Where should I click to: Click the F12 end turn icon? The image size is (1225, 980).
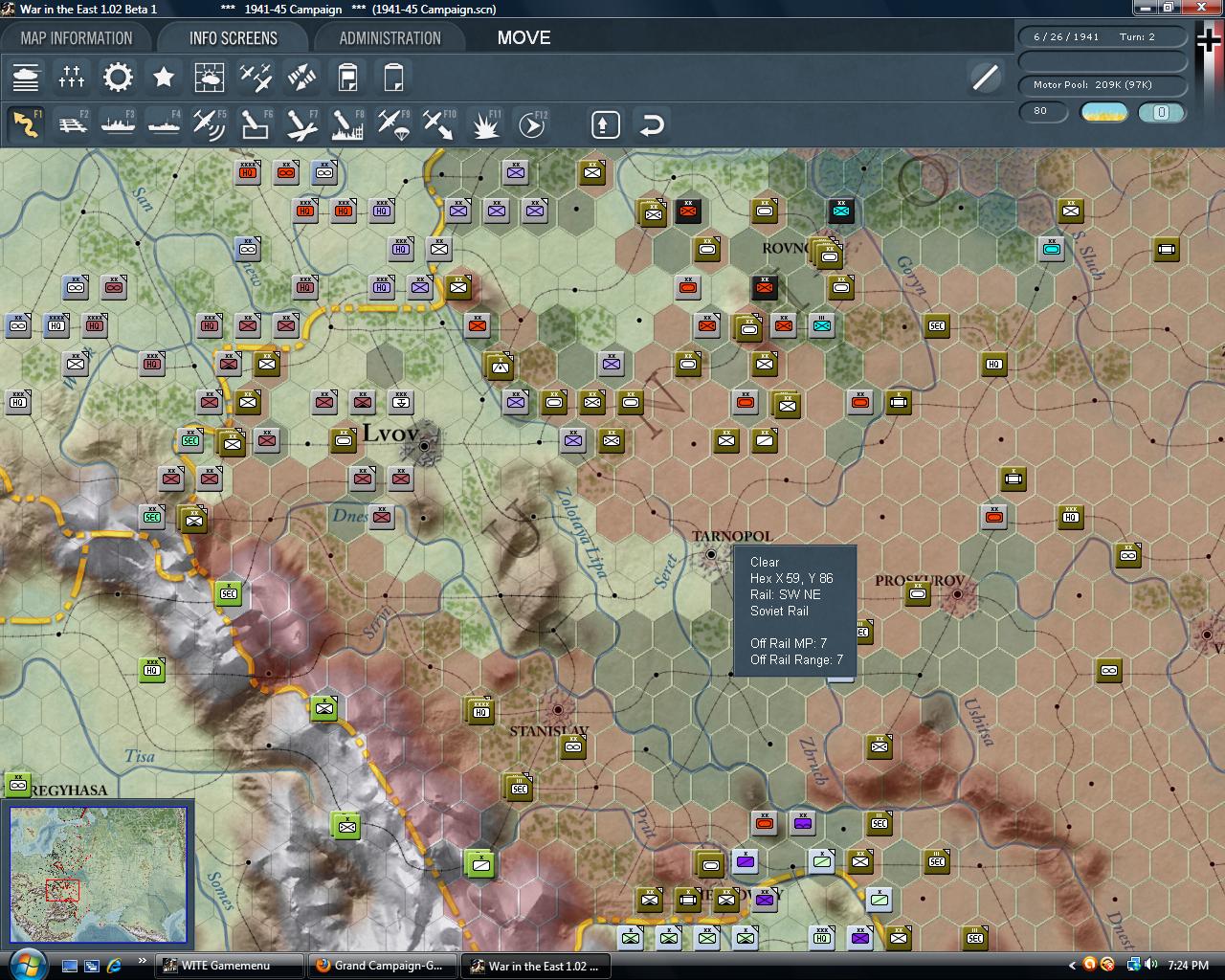[531, 124]
